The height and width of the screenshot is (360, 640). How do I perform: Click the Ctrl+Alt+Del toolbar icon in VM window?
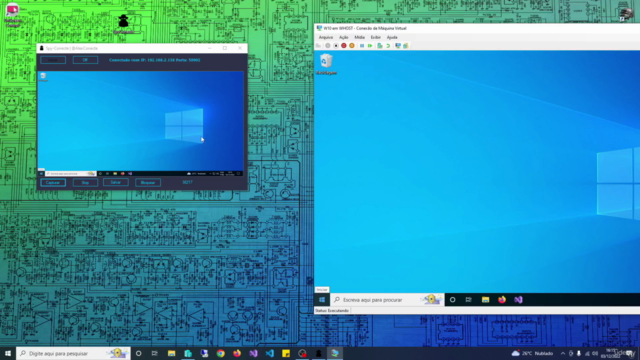[319, 46]
